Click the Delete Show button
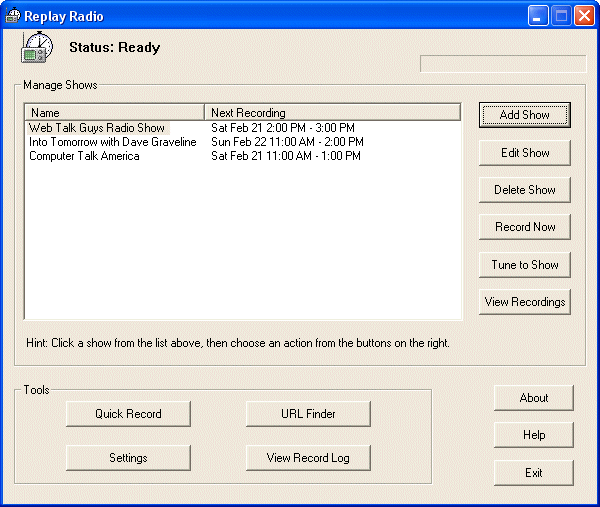The image size is (600, 507). coord(525,190)
